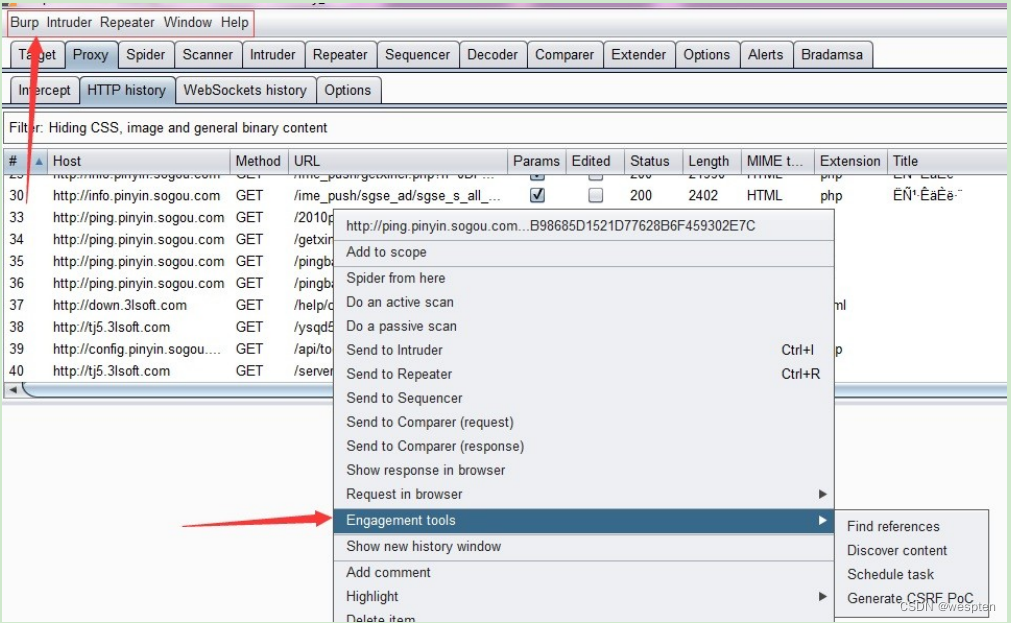This screenshot has height=623, width=1011.
Task: Sort table by Host column
Action: [139, 161]
